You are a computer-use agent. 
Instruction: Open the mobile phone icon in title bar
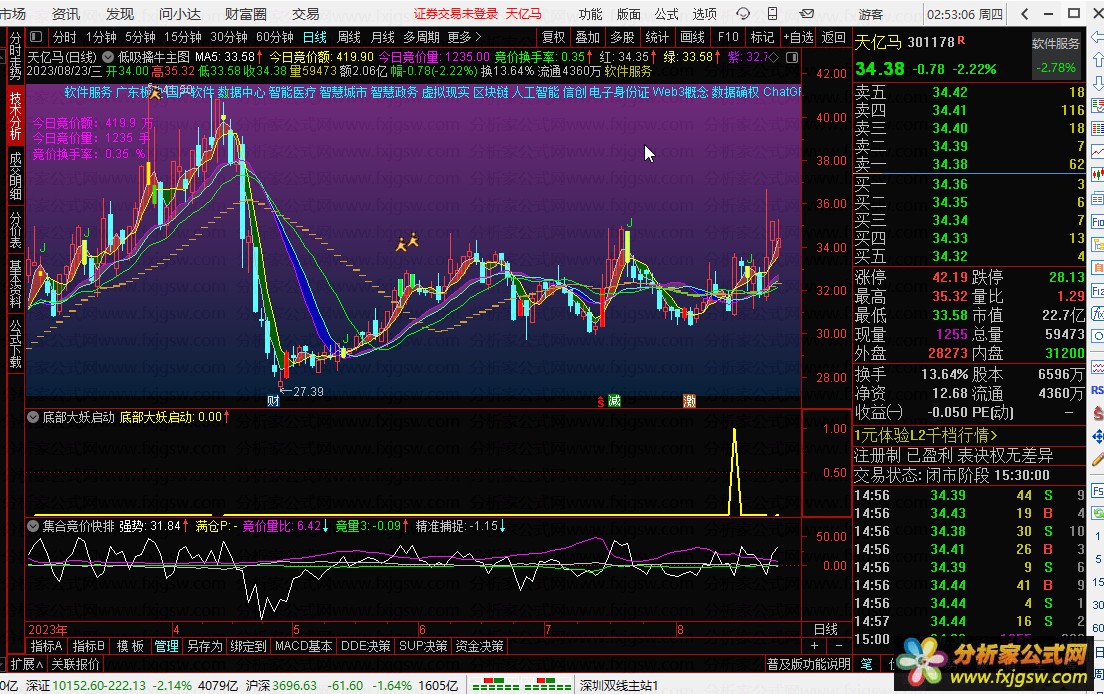(x=773, y=13)
